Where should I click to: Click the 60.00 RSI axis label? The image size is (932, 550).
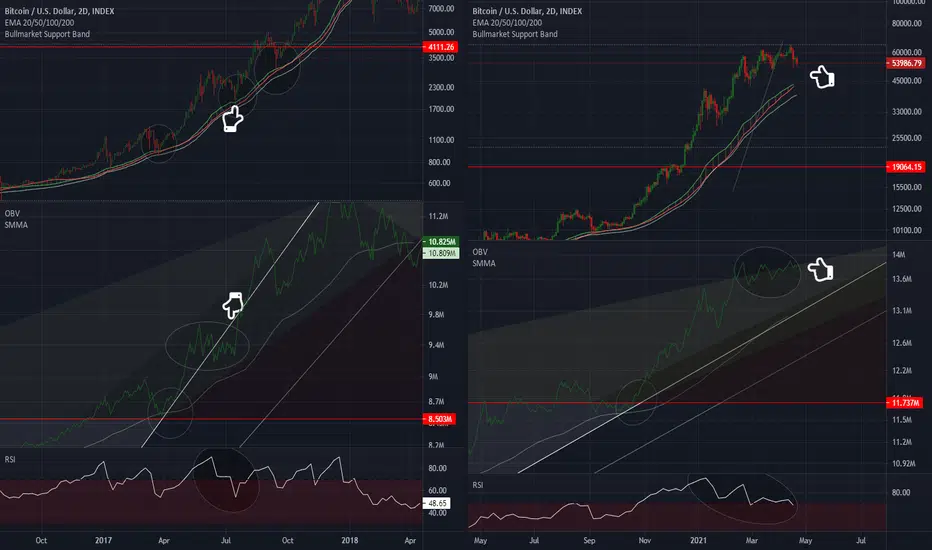(437, 491)
